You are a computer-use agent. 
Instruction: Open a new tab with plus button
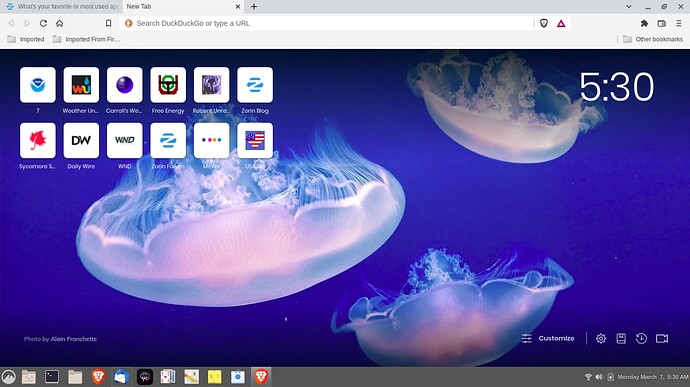pyautogui.click(x=254, y=7)
